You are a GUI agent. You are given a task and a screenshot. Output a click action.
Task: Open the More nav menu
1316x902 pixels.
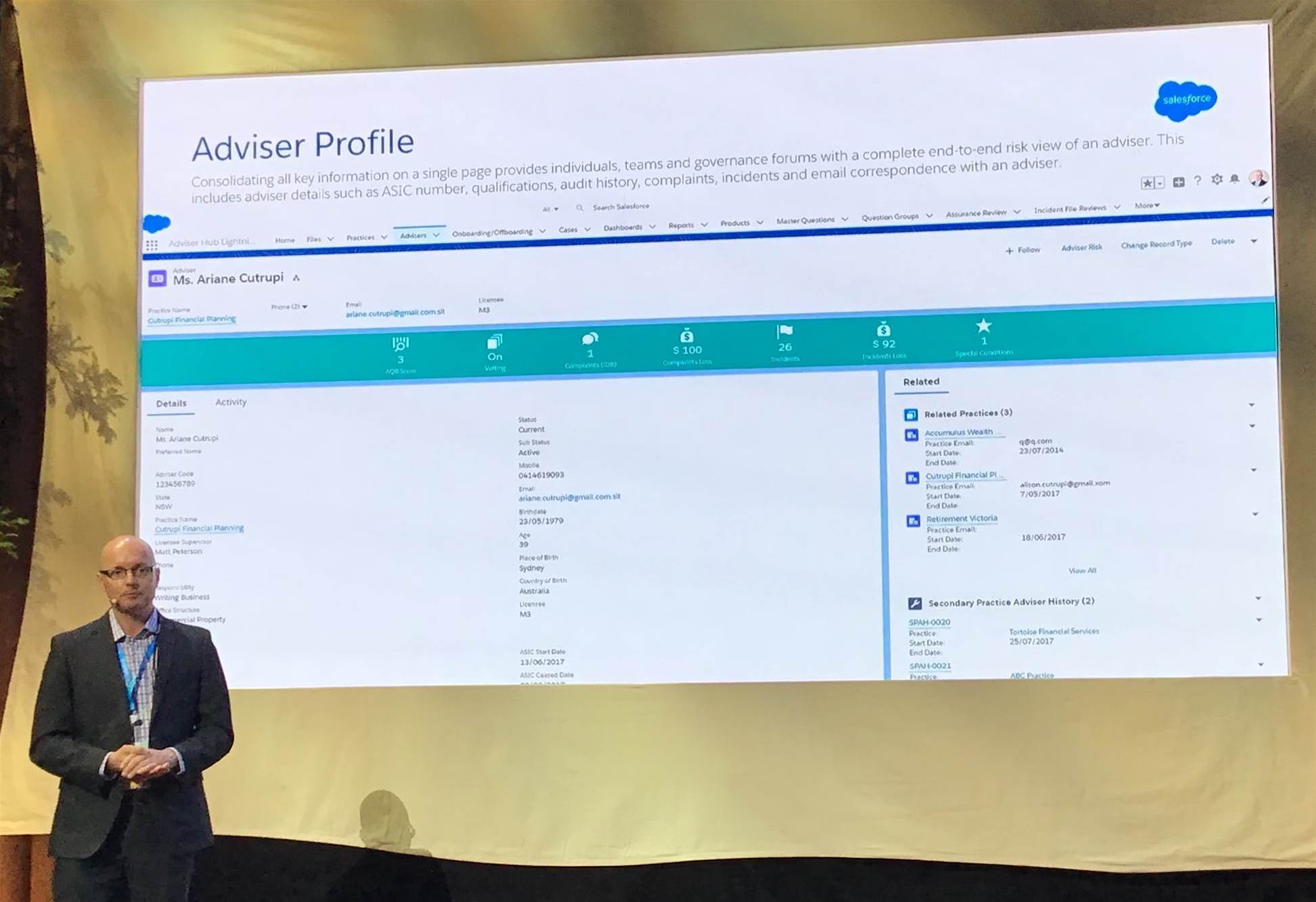point(1147,205)
